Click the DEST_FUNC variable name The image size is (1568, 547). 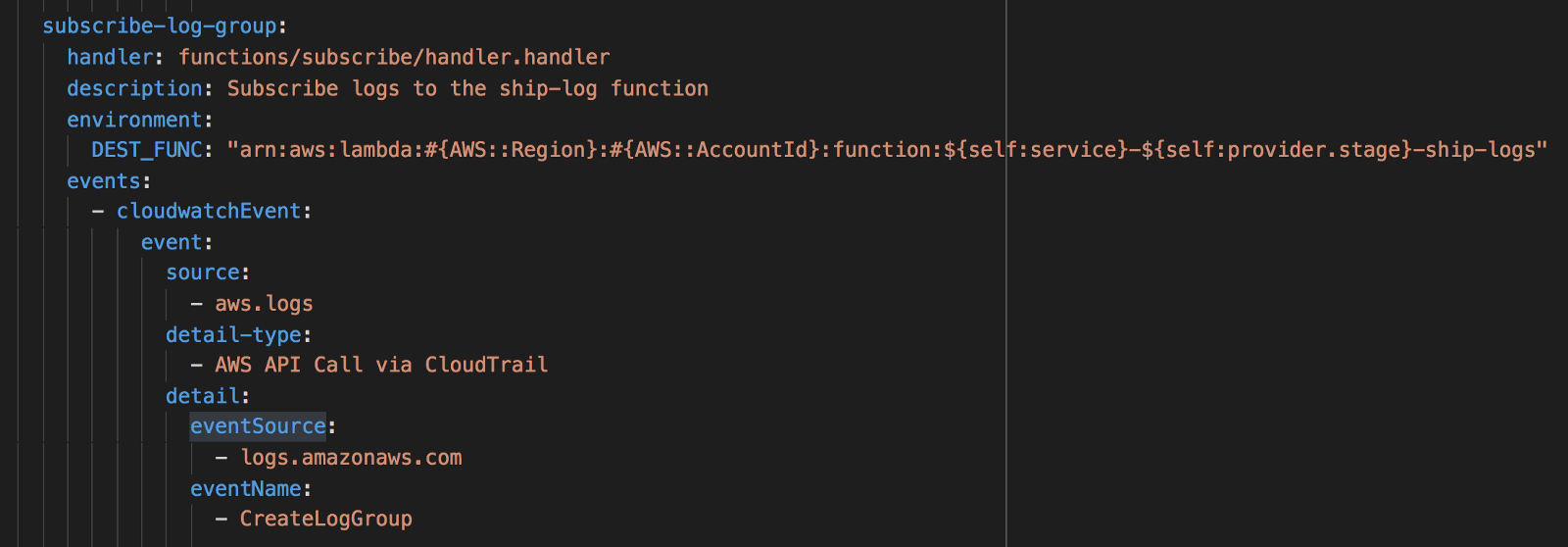click(x=147, y=150)
